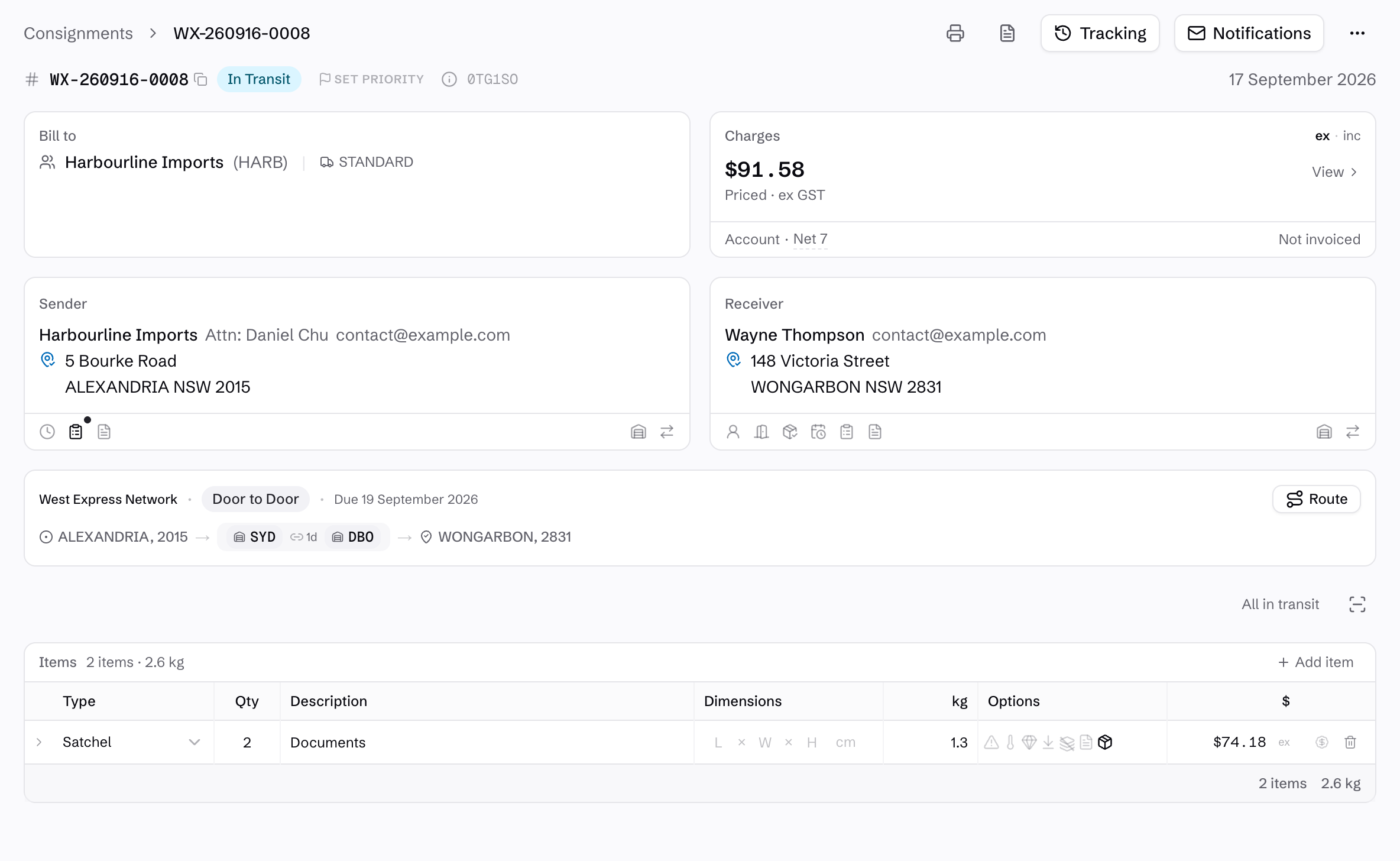Click the dollar pricing icon on Satchel row
The width and height of the screenshot is (1400, 861).
(1322, 742)
